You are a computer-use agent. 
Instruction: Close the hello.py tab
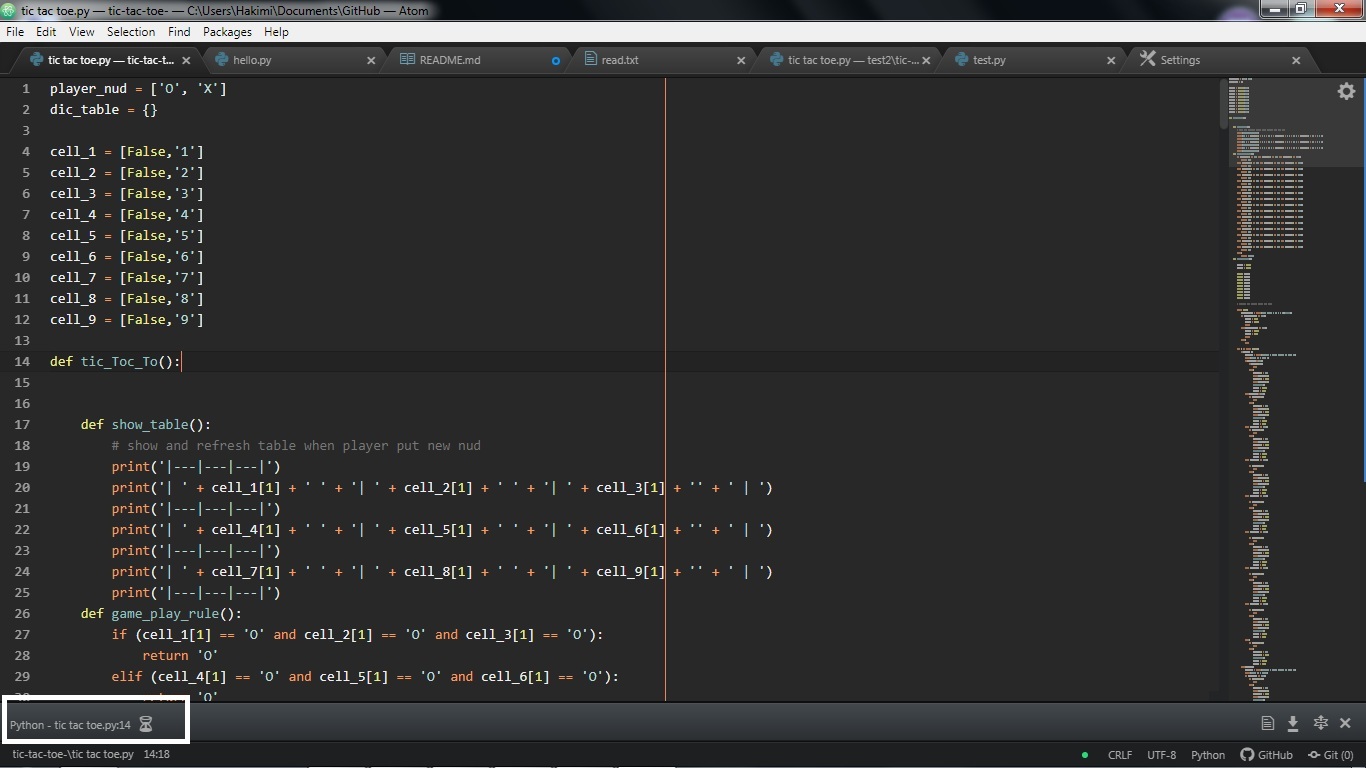[371, 60]
